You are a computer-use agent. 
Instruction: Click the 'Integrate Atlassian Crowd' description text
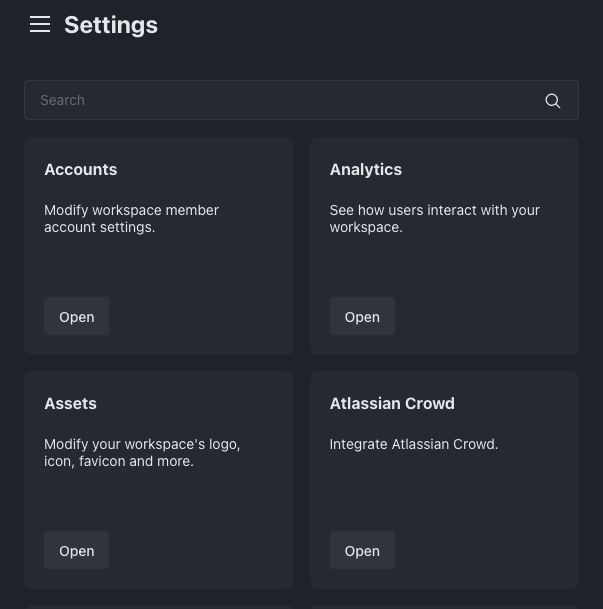coord(414,444)
